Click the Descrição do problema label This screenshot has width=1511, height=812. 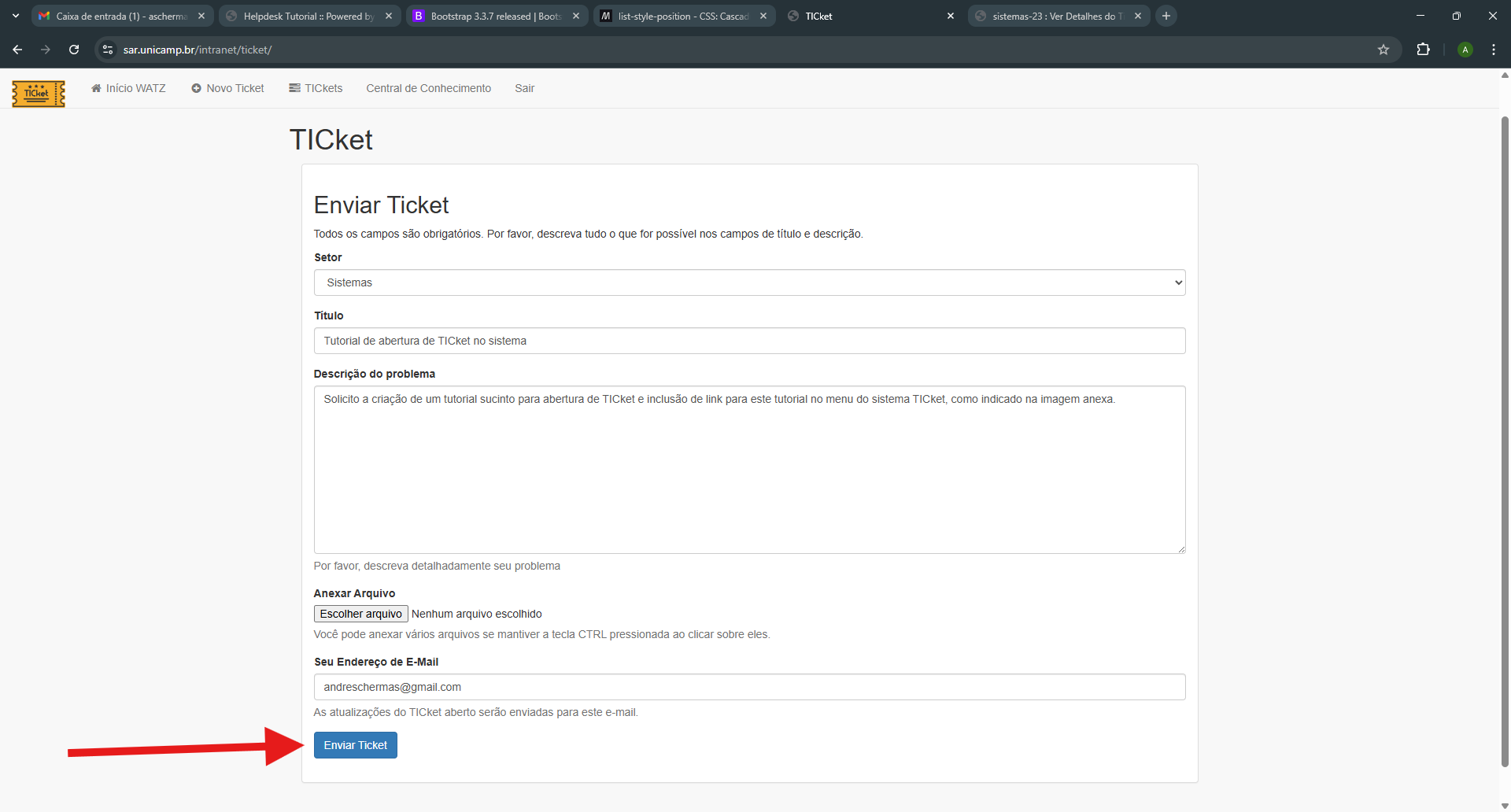pyautogui.click(x=375, y=374)
